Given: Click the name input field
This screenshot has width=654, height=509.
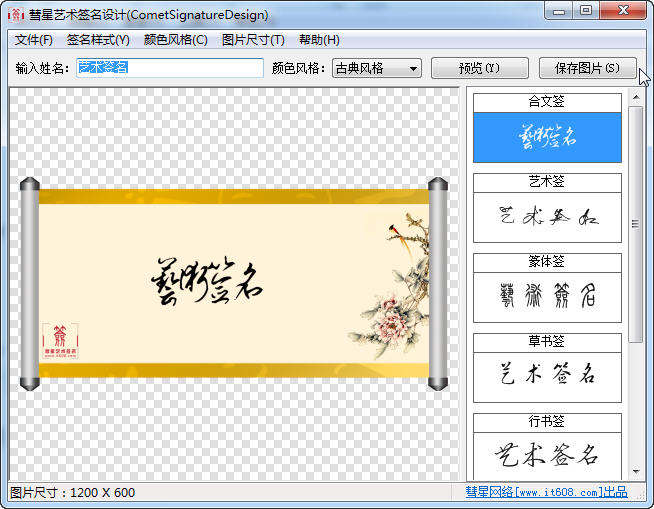Looking at the screenshot, I should [170, 68].
